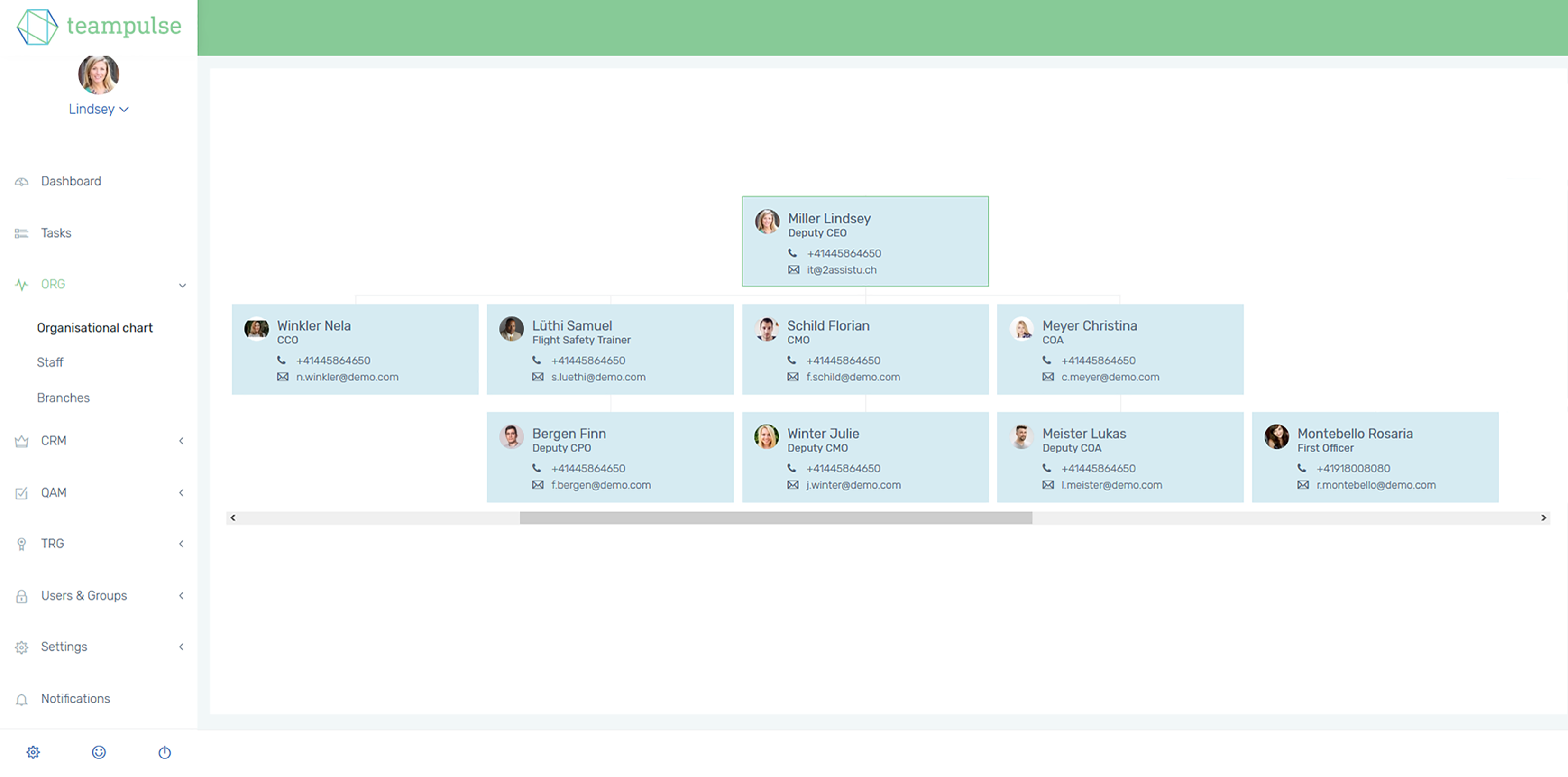Click the Notifications bell icon

point(21,699)
